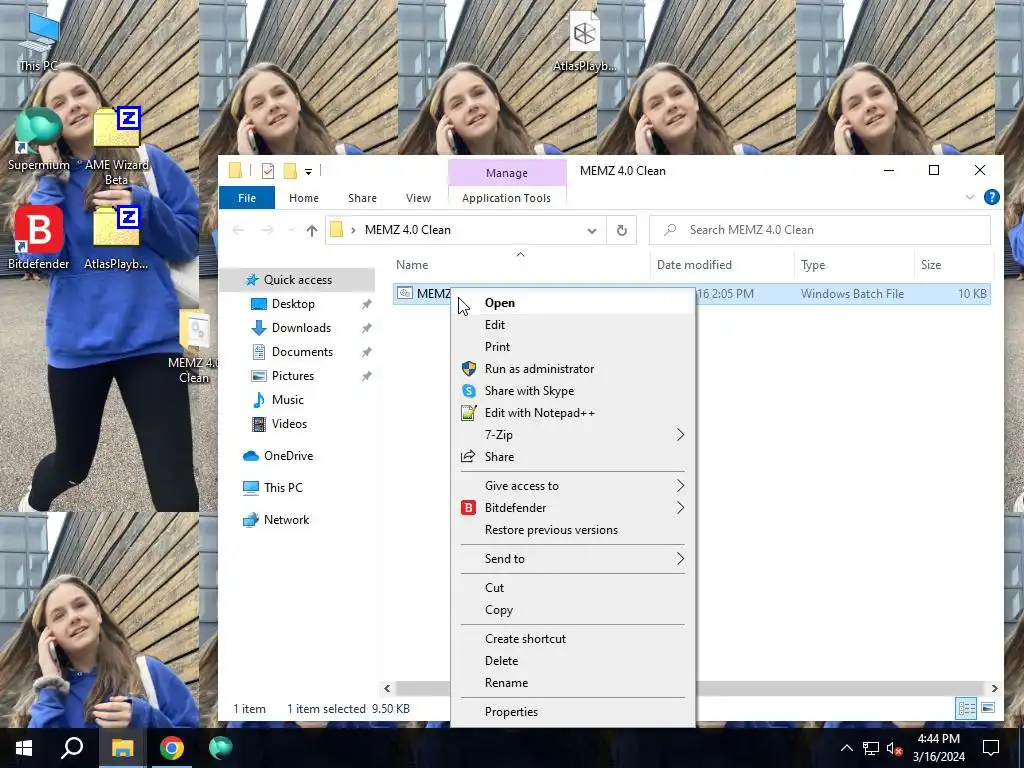The width and height of the screenshot is (1024, 768).
Task: Open OneDrive in the navigation pane
Action: pos(288,456)
